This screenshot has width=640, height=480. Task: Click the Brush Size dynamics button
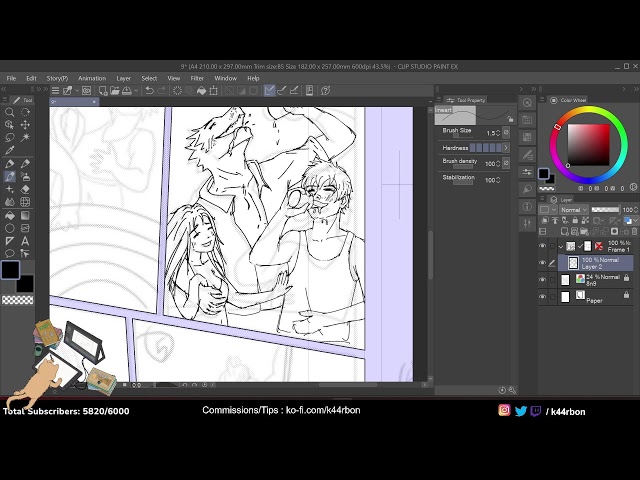point(506,133)
